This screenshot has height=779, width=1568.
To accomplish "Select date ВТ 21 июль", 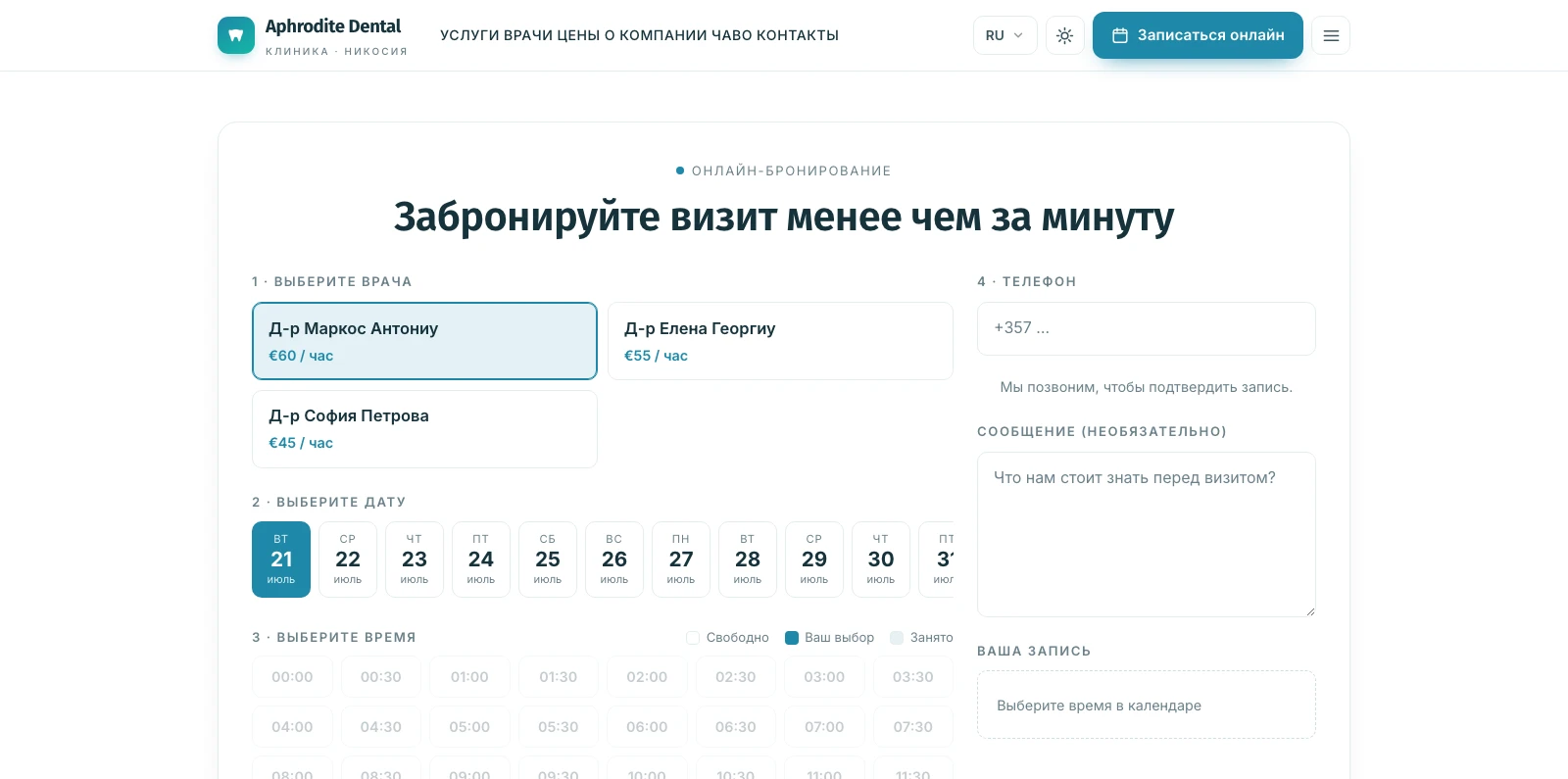I will [281, 560].
